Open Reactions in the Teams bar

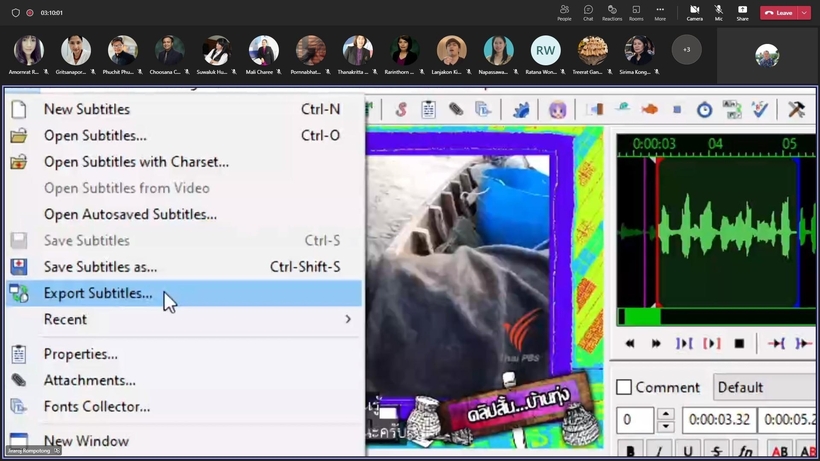click(x=612, y=13)
